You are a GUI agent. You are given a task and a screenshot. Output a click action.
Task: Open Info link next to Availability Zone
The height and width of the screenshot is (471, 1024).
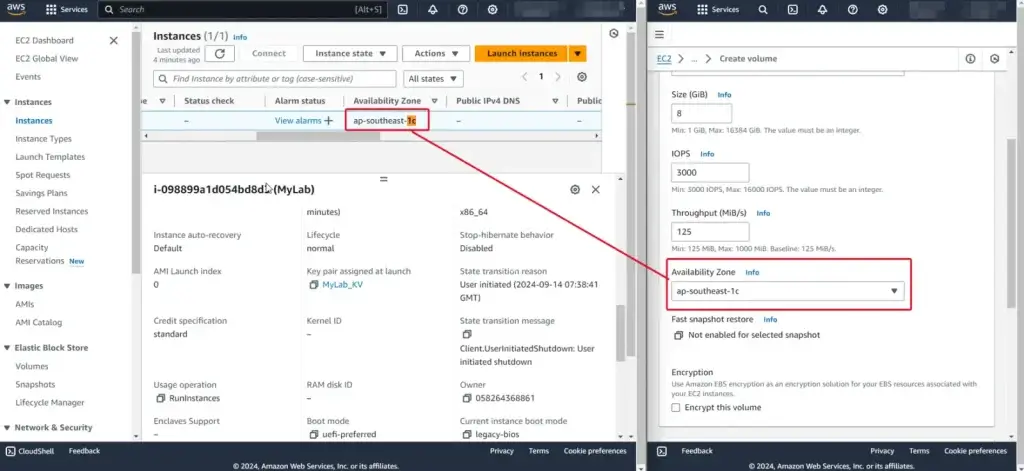coord(752,272)
